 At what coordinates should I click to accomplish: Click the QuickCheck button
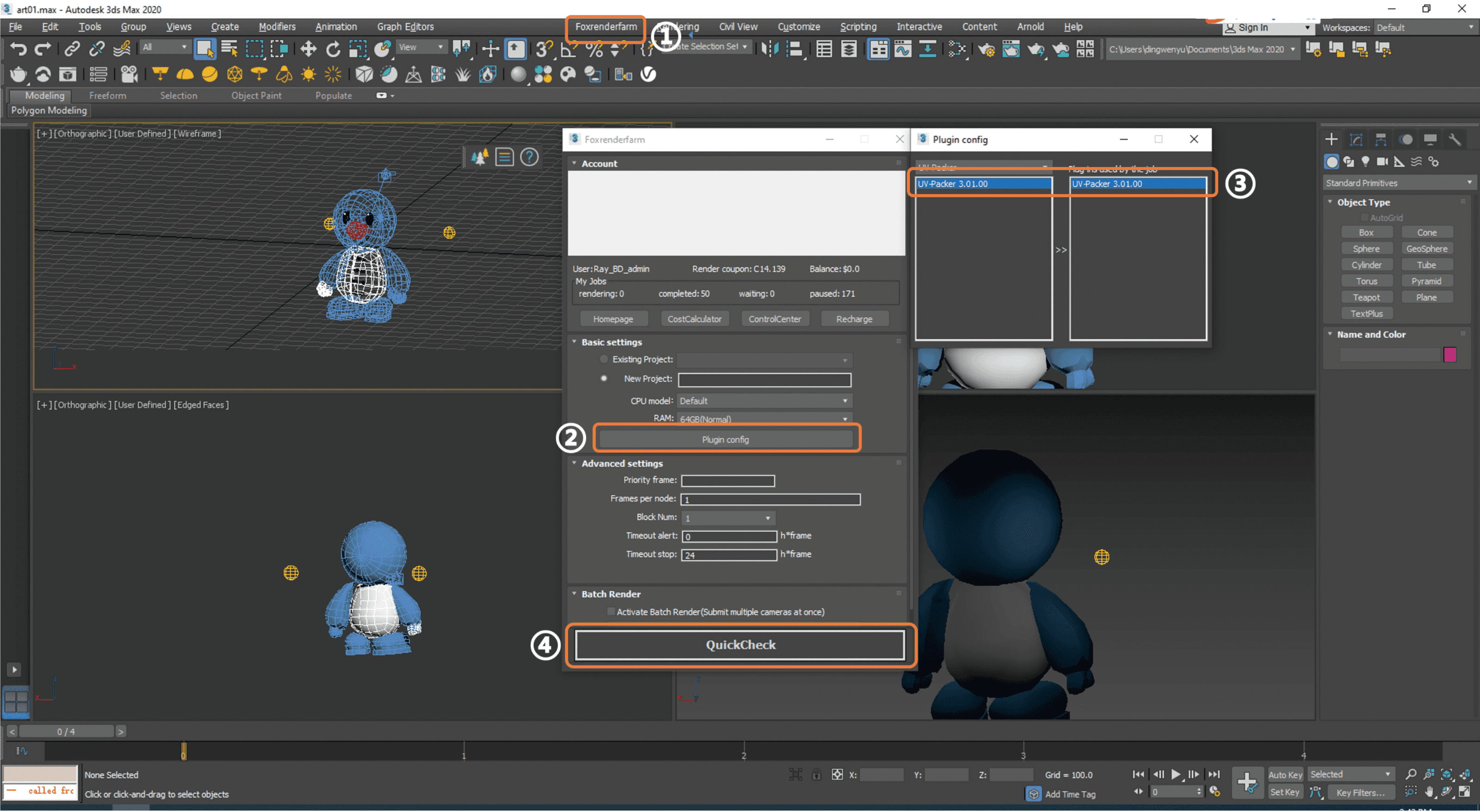point(740,644)
